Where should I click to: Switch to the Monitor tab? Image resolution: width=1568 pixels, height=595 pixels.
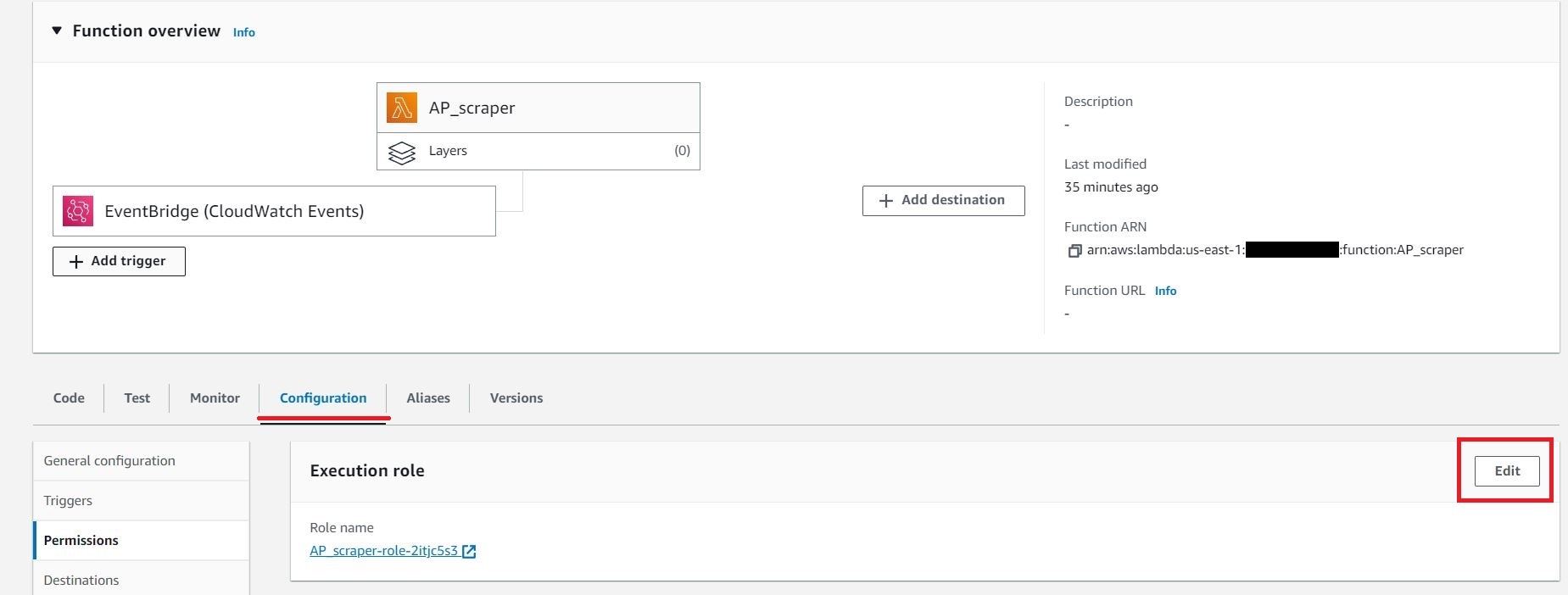pyautogui.click(x=215, y=398)
